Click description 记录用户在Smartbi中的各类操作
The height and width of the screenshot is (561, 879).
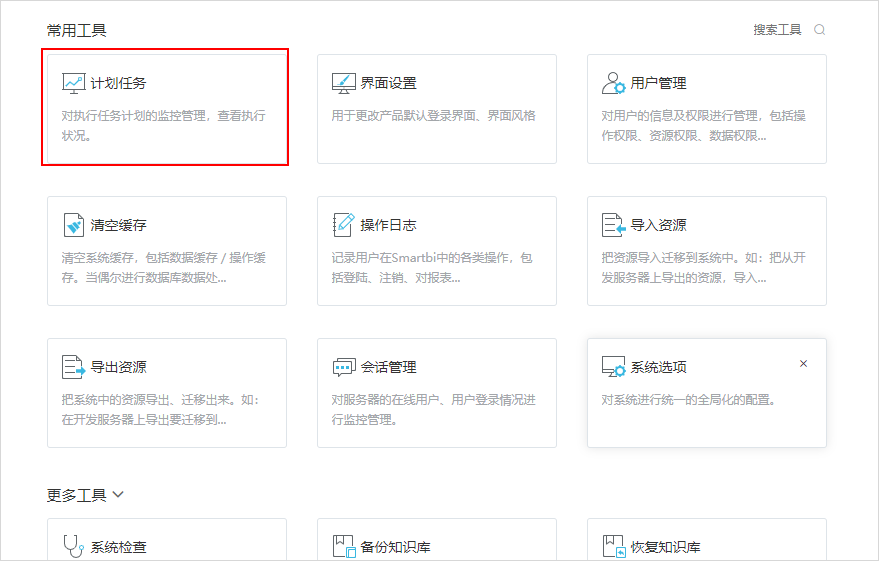[x=432, y=267]
